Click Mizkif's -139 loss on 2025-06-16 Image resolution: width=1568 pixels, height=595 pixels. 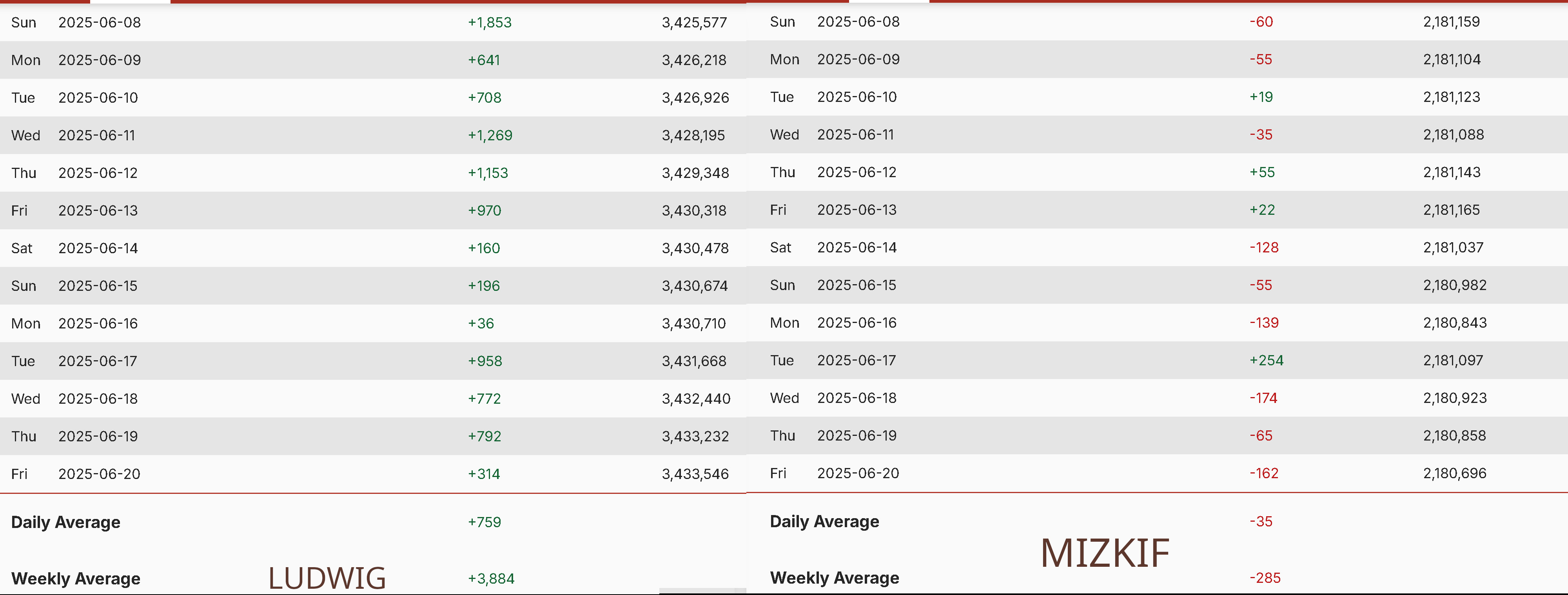(x=1264, y=324)
